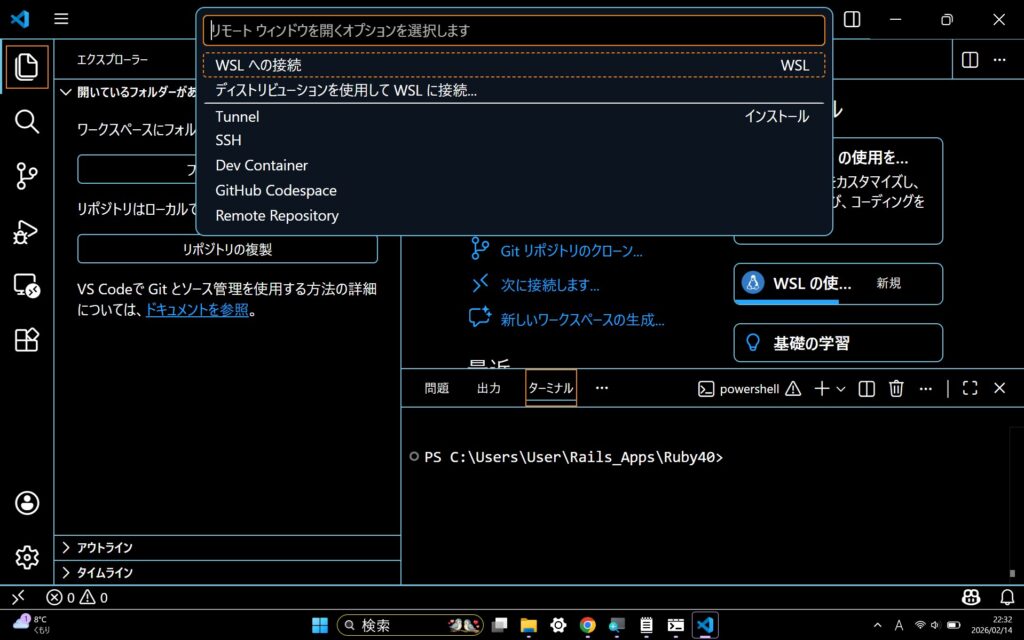The image size is (1024, 640).
Task: Click the Accounts icon in activity bar
Action: click(27, 502)
